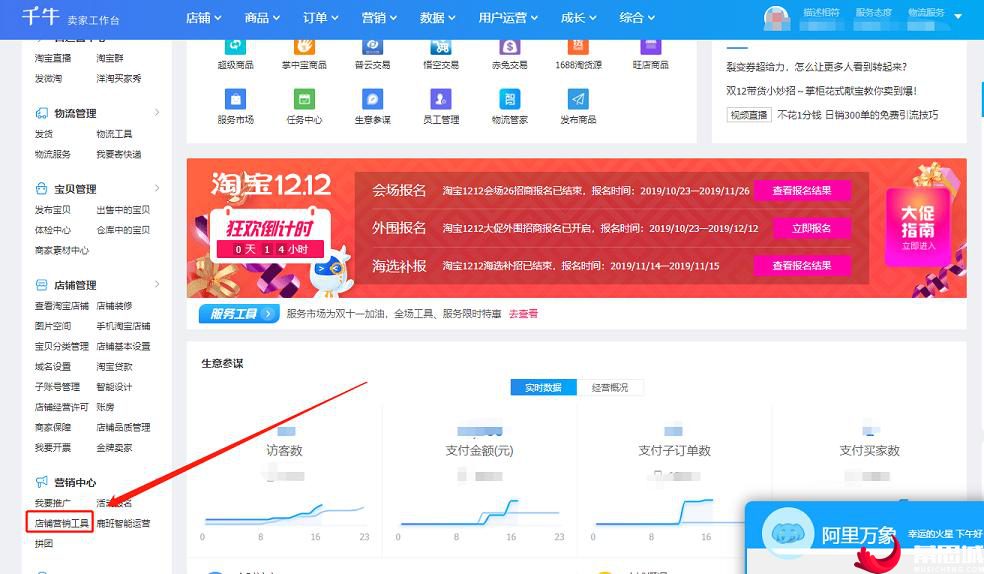The width and height of the screenshot is (984, 574).
Task: Open 仓库中的宝贝 in the sidebar
Action: (123, 230)
